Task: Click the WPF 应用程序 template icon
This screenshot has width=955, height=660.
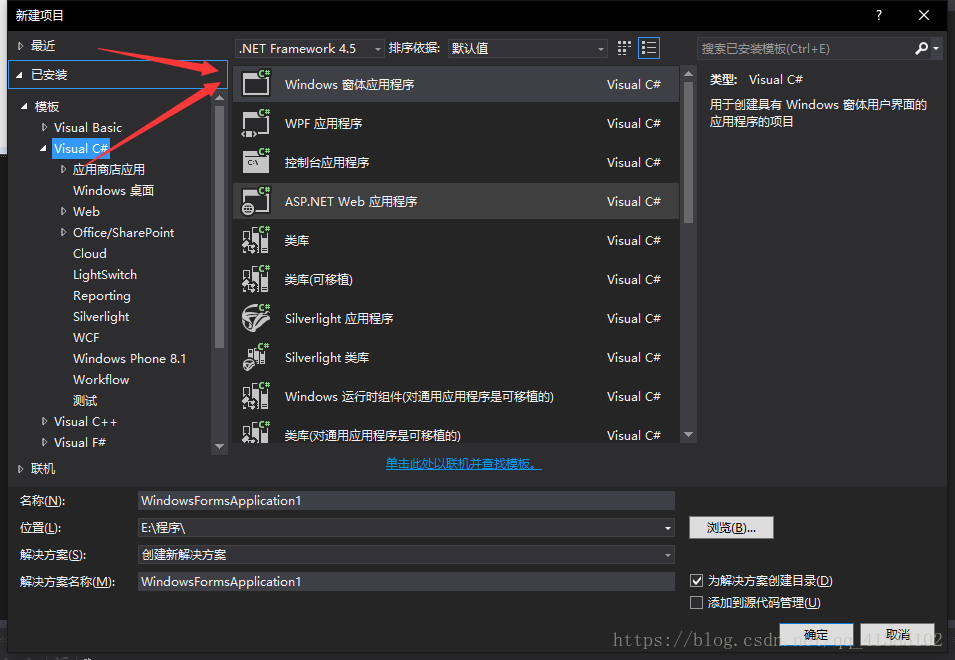Action: pyautogui.click(x=256, y=123)
